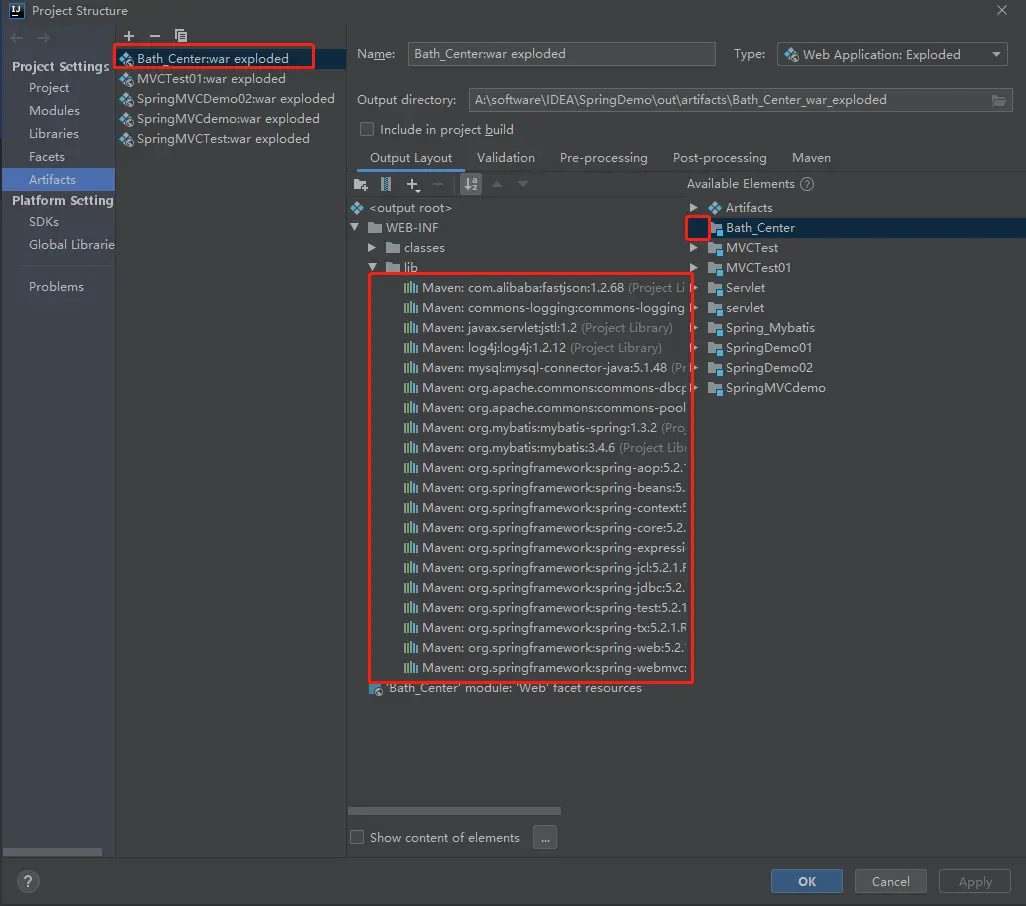Expand Artifacts in Available Elements
The width and height of the screenshot is (1026, 906).
pos(694,208)
